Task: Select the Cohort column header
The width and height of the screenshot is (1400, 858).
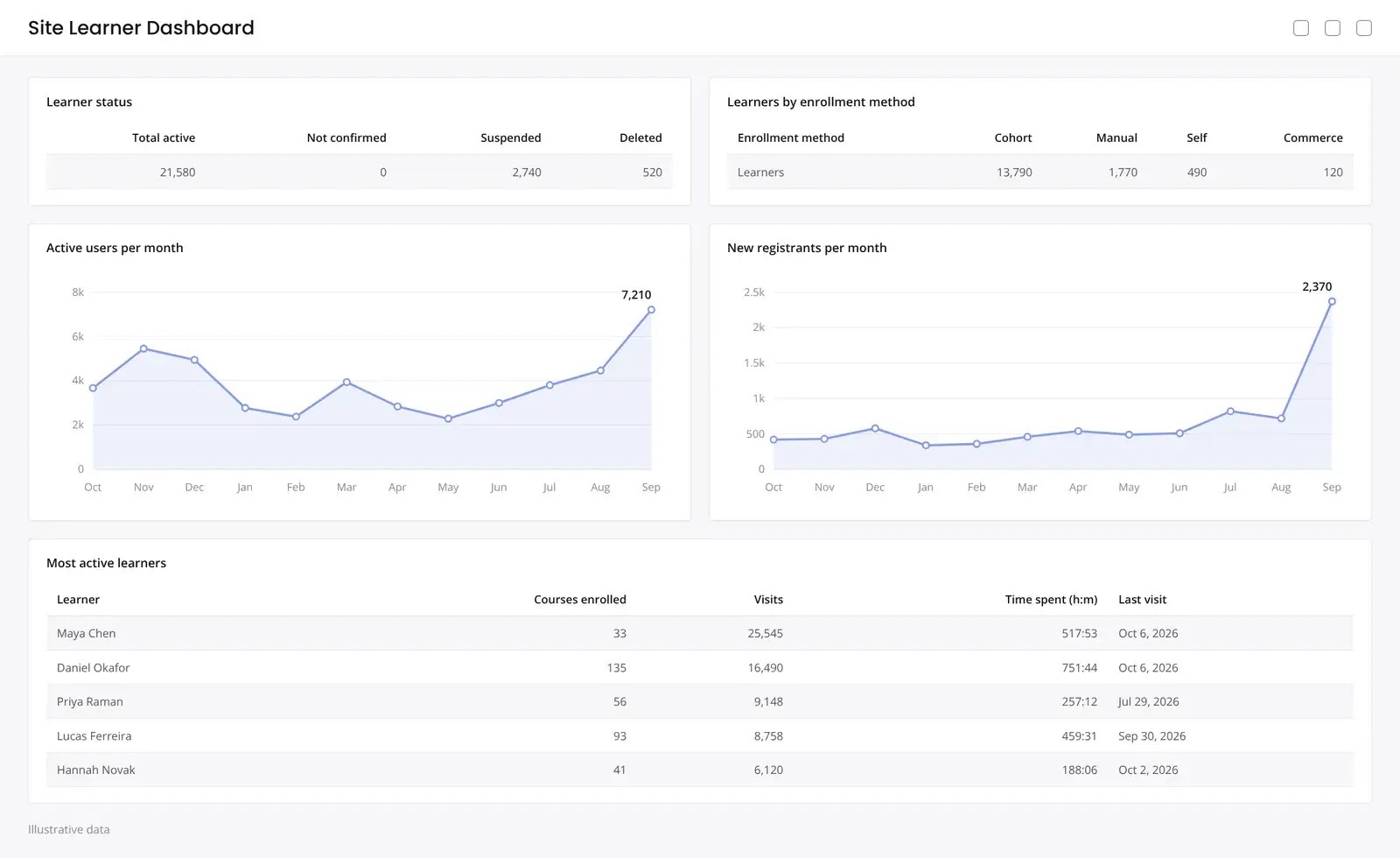Action: [1013, 137]
